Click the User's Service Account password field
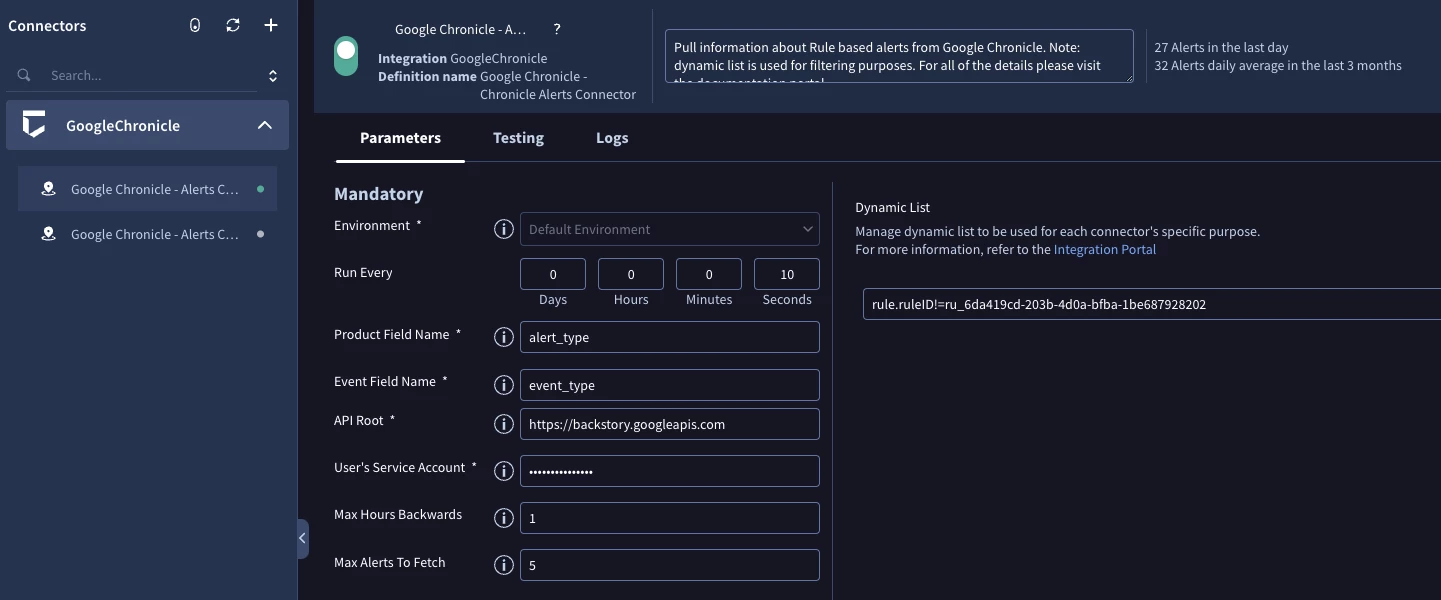This screenshot has width=1441, height=600. [x=670, y=471]
